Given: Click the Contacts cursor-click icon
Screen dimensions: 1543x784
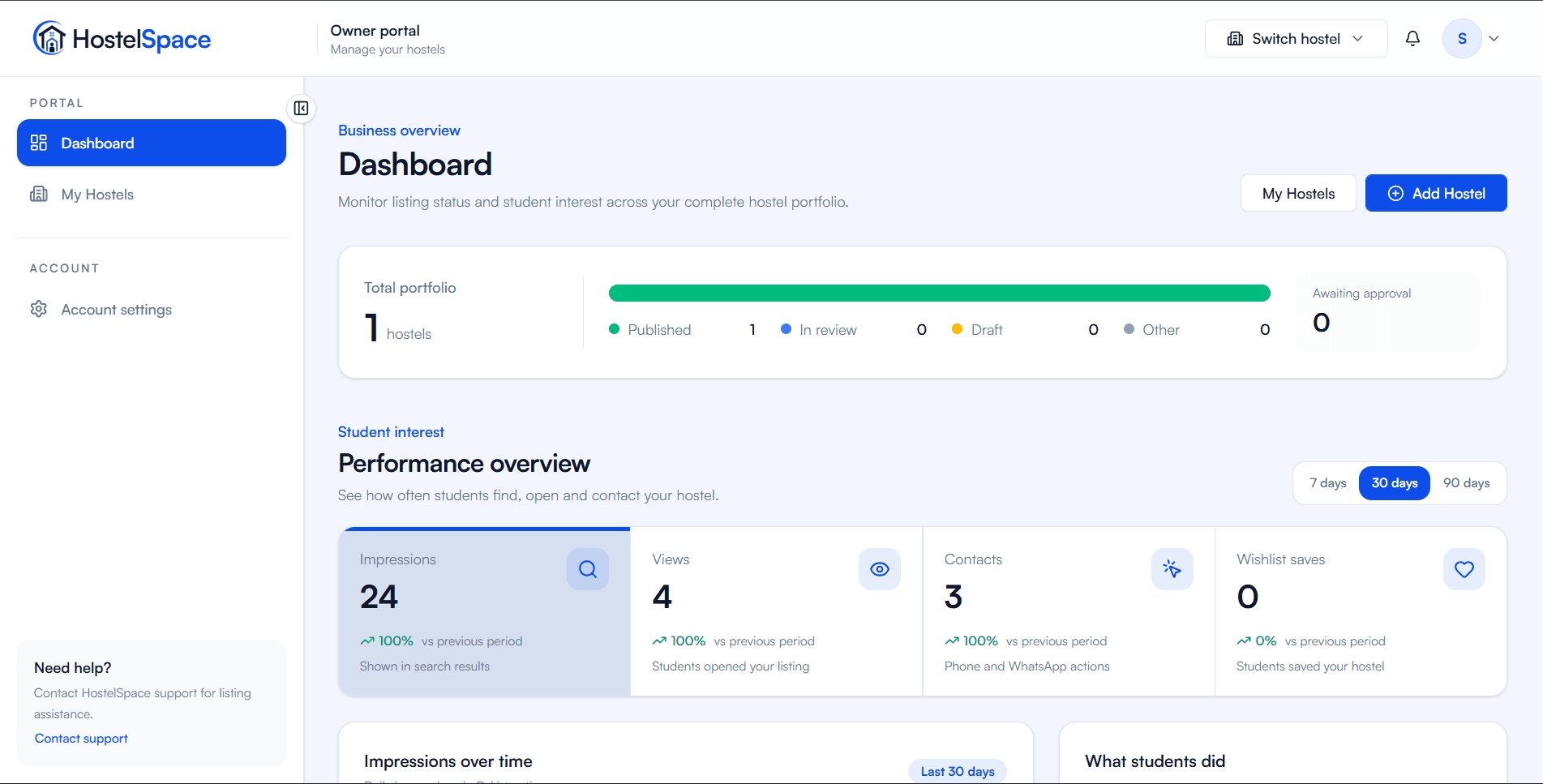Looking at the screenshot, I should click(1172, 569).
